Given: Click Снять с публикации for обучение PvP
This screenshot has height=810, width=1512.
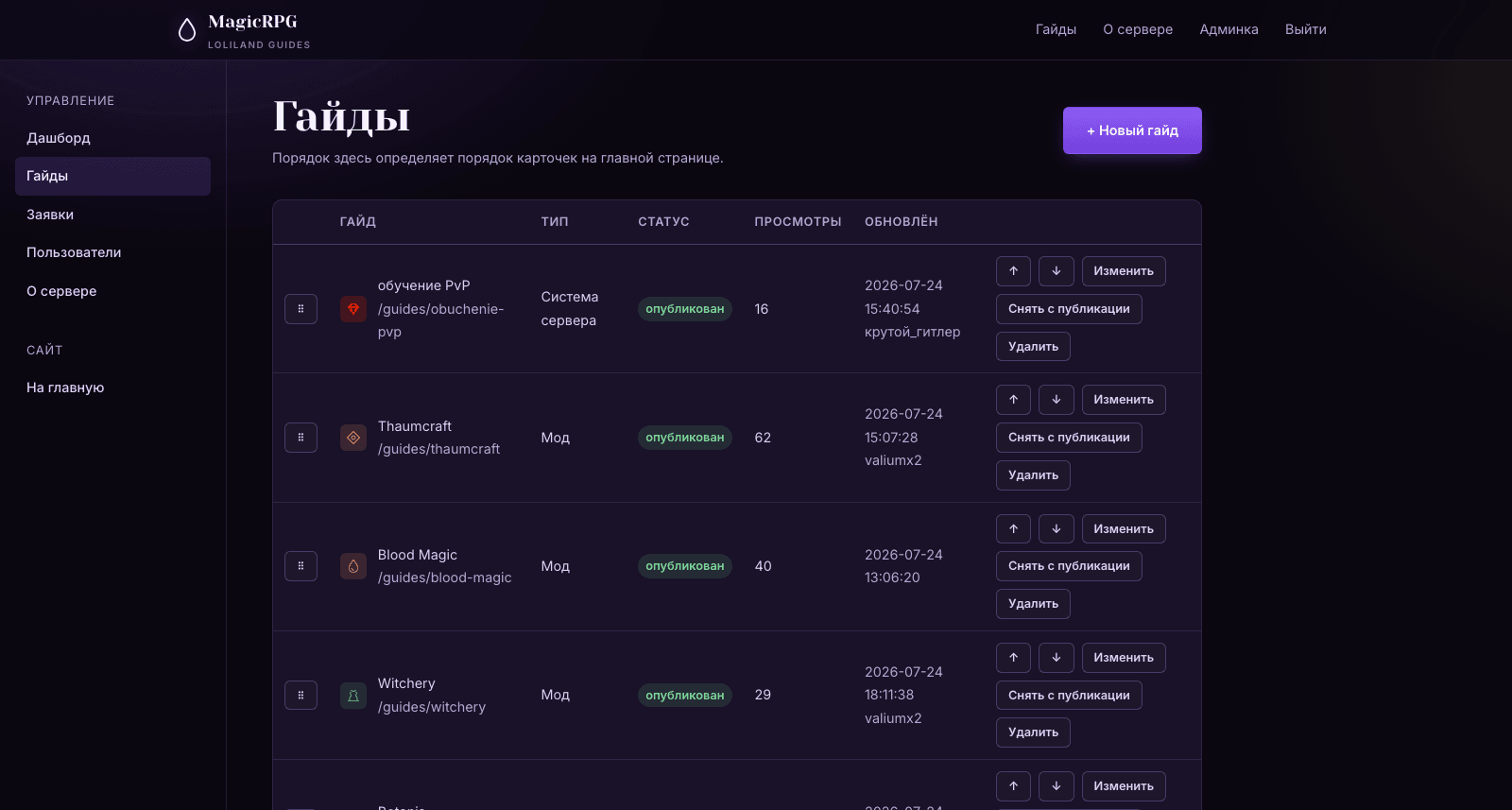Looking at the screenshot, I should click(x=1069, y=309).
